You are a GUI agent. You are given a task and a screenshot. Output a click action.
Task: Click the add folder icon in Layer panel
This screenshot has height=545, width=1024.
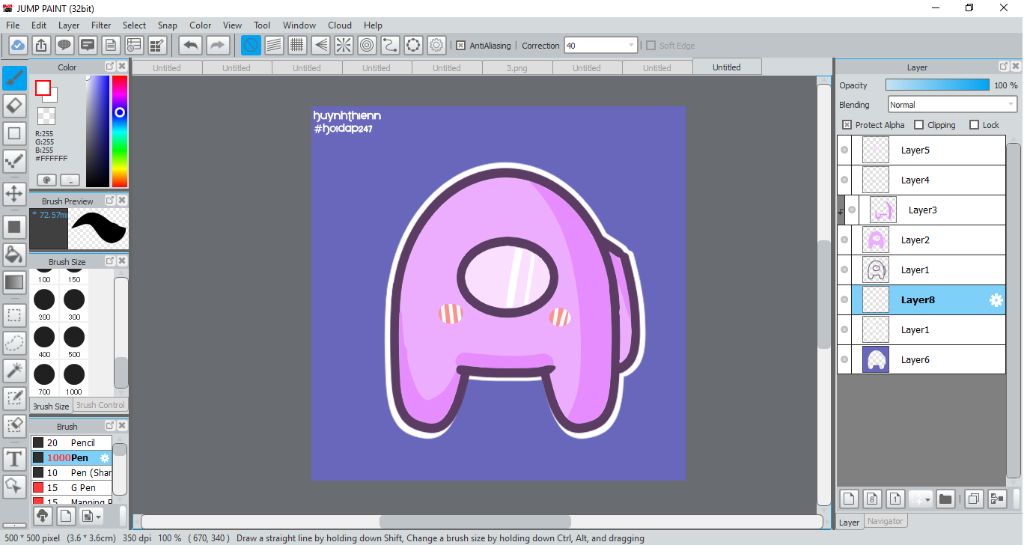pos(944,499)
